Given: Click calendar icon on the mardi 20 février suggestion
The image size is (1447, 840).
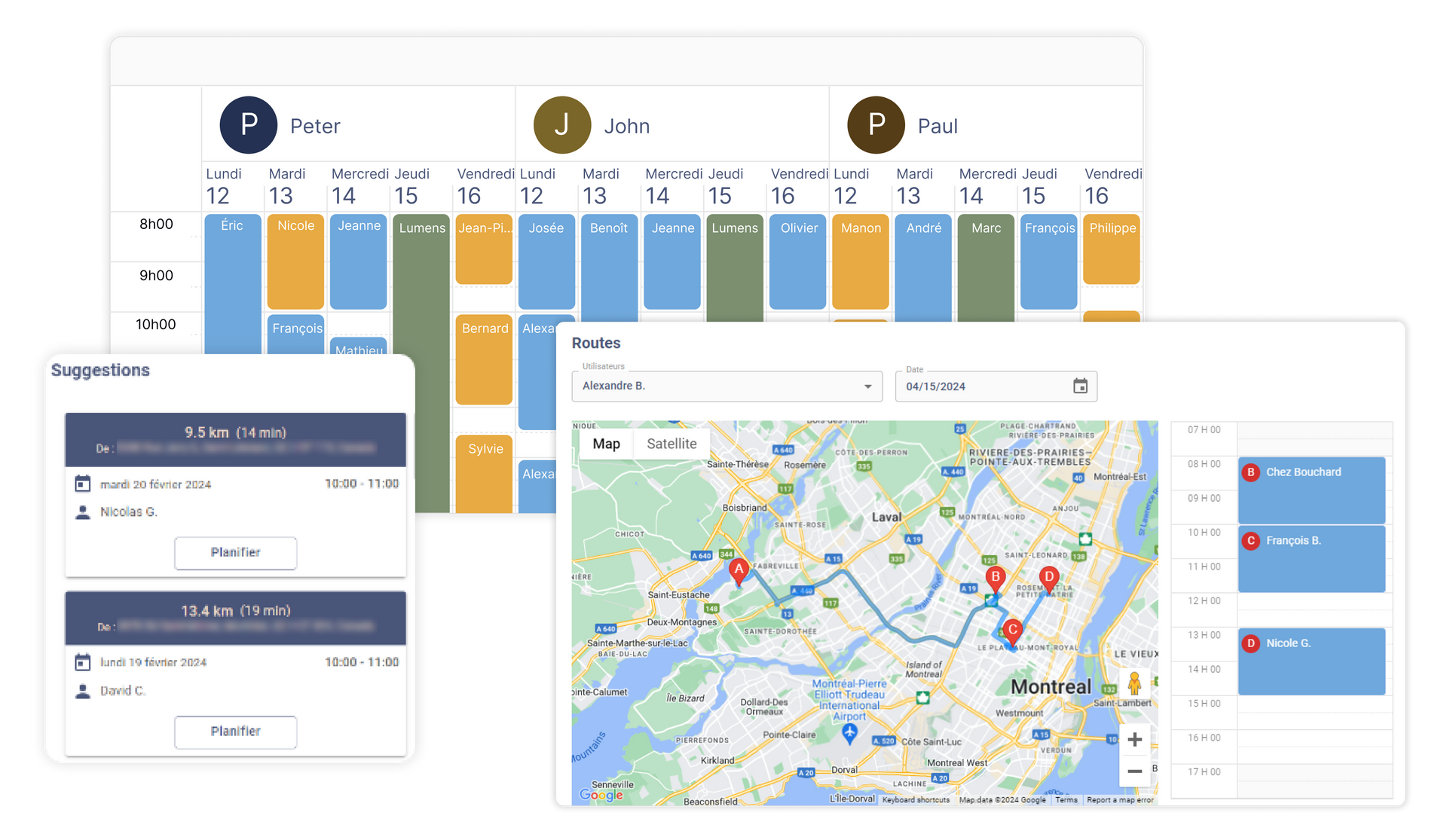Looking at the screenshot, I should coord(83,483).
